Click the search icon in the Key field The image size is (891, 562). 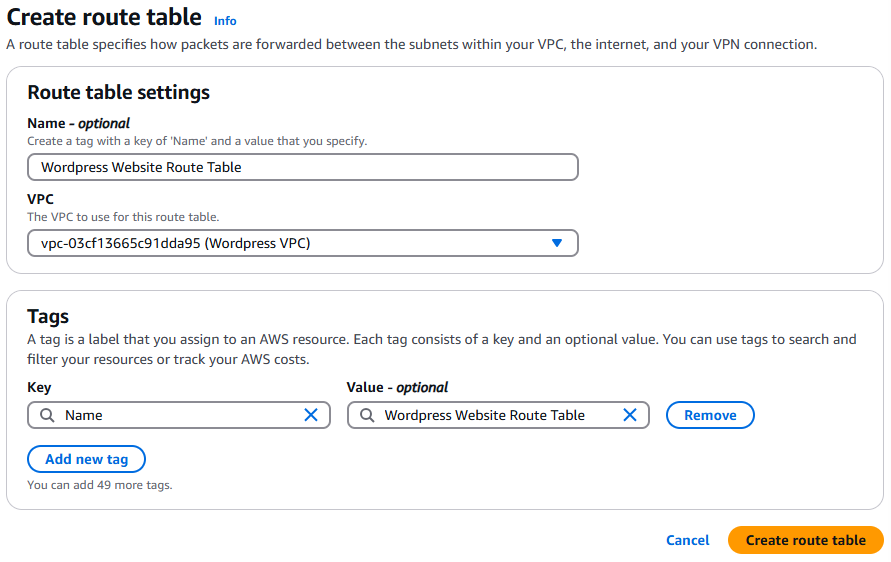tap(47, 415)
